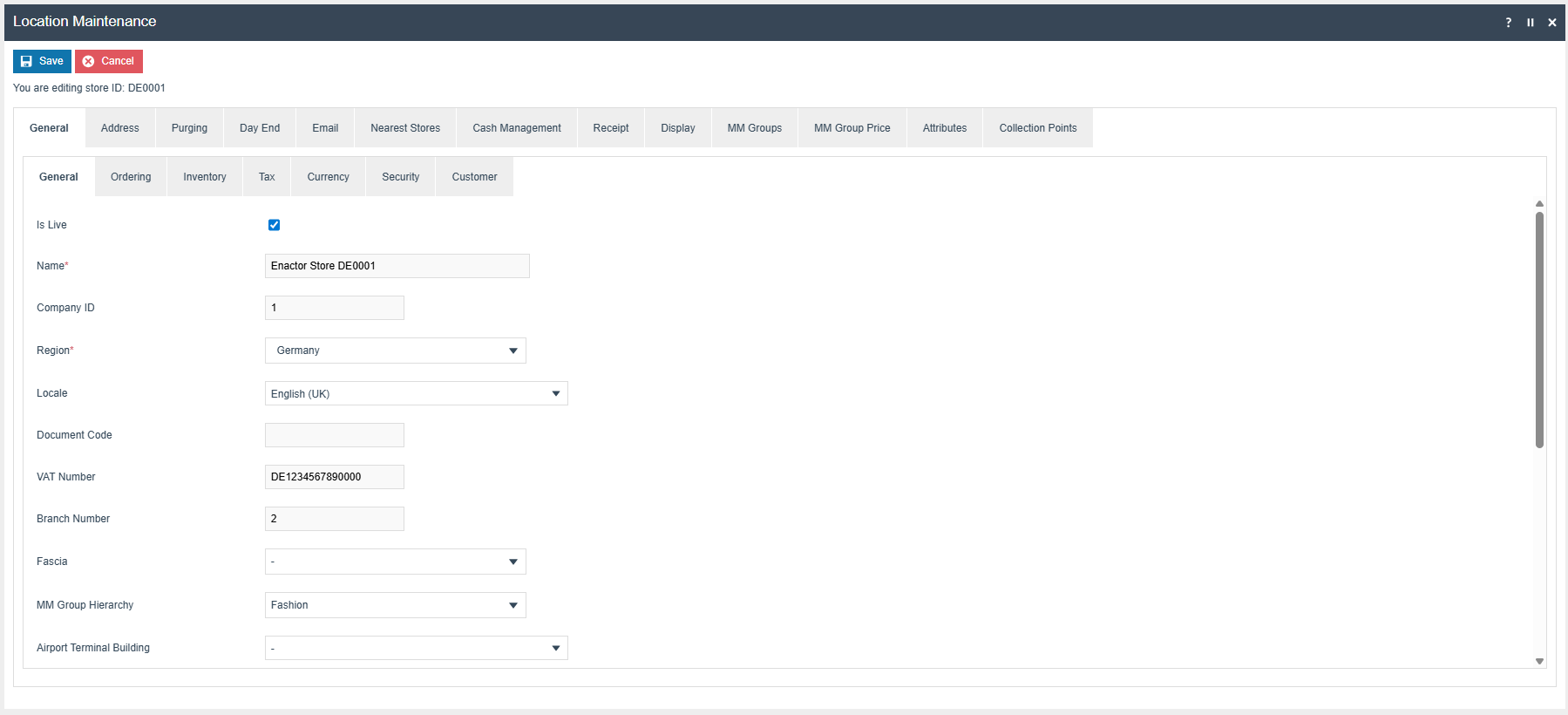Save the location changes

tap(42, 61)
